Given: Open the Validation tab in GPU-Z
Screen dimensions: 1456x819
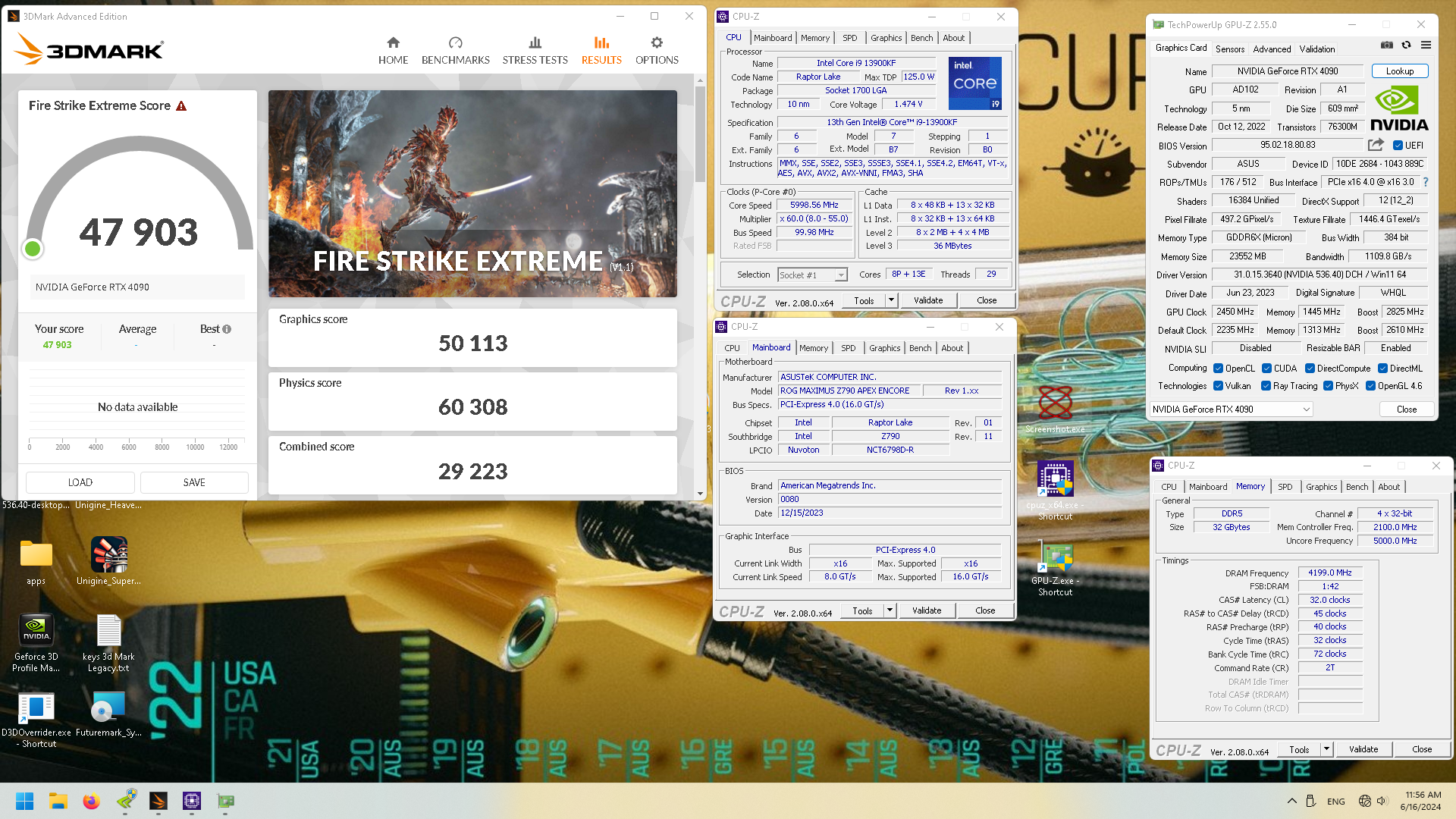Looking at the screenshot, I should click(x=1317, y=49).
